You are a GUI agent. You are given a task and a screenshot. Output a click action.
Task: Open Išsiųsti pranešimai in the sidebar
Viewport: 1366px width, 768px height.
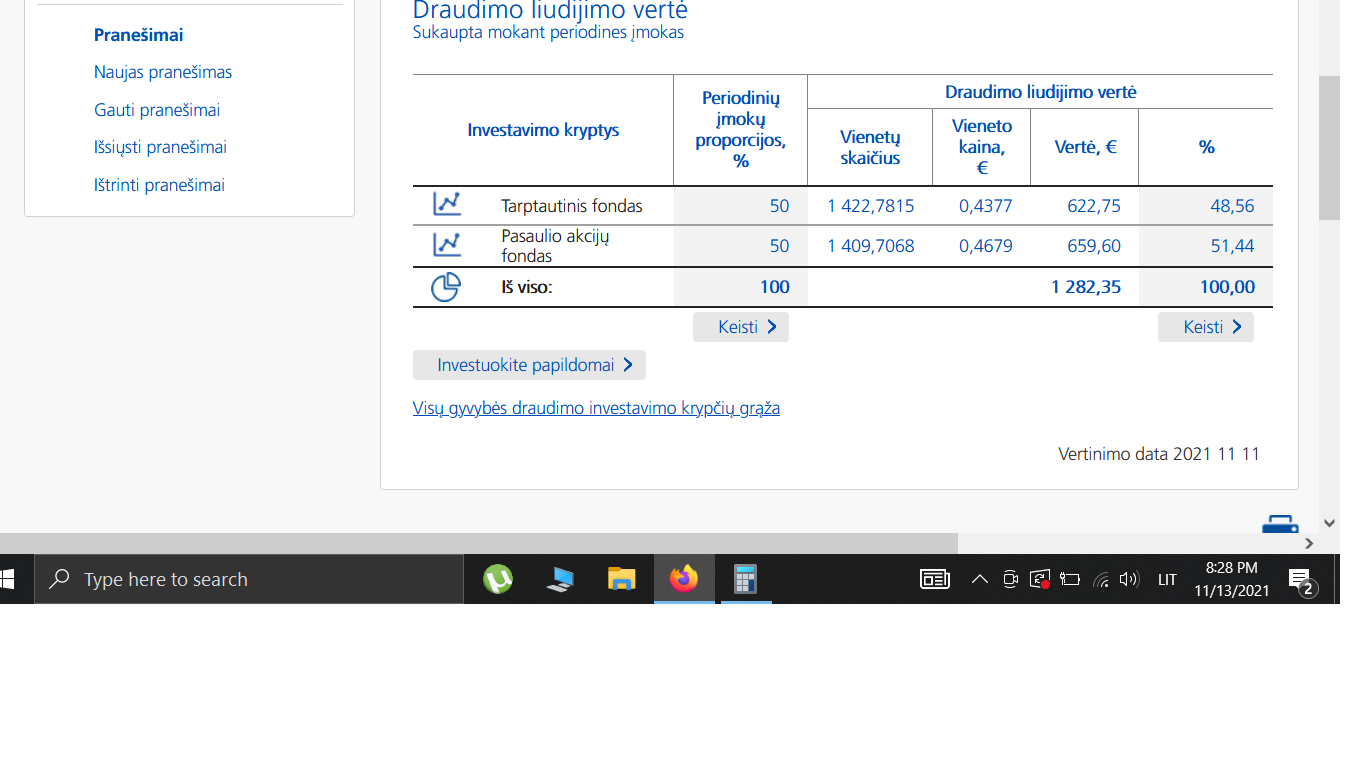tap(160, 147)
